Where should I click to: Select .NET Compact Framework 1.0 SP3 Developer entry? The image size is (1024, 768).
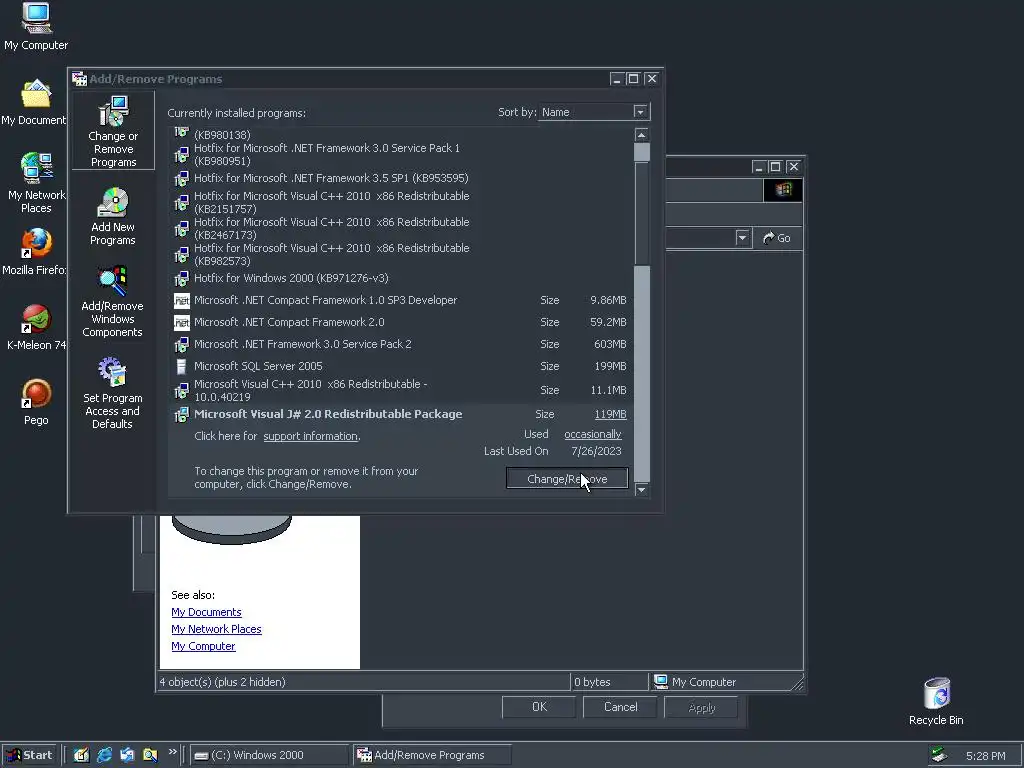400,300
